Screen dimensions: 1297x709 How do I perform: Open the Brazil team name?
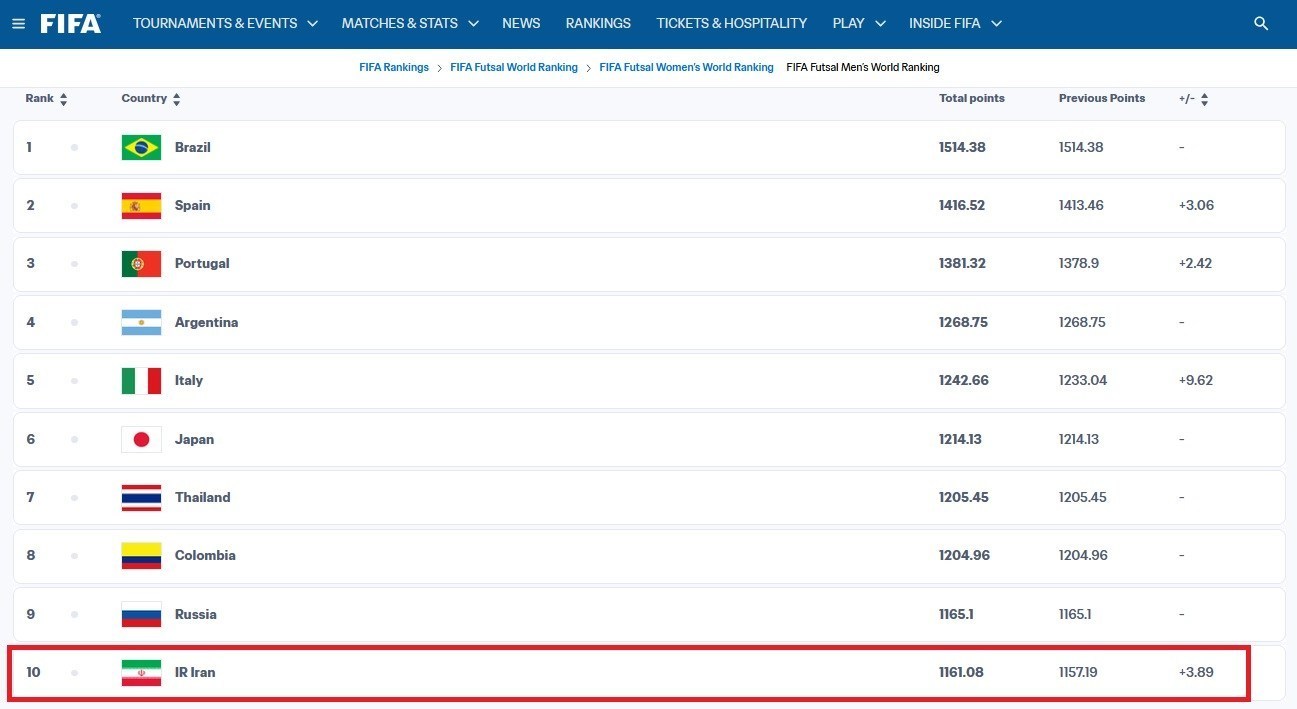pos(192,147)
